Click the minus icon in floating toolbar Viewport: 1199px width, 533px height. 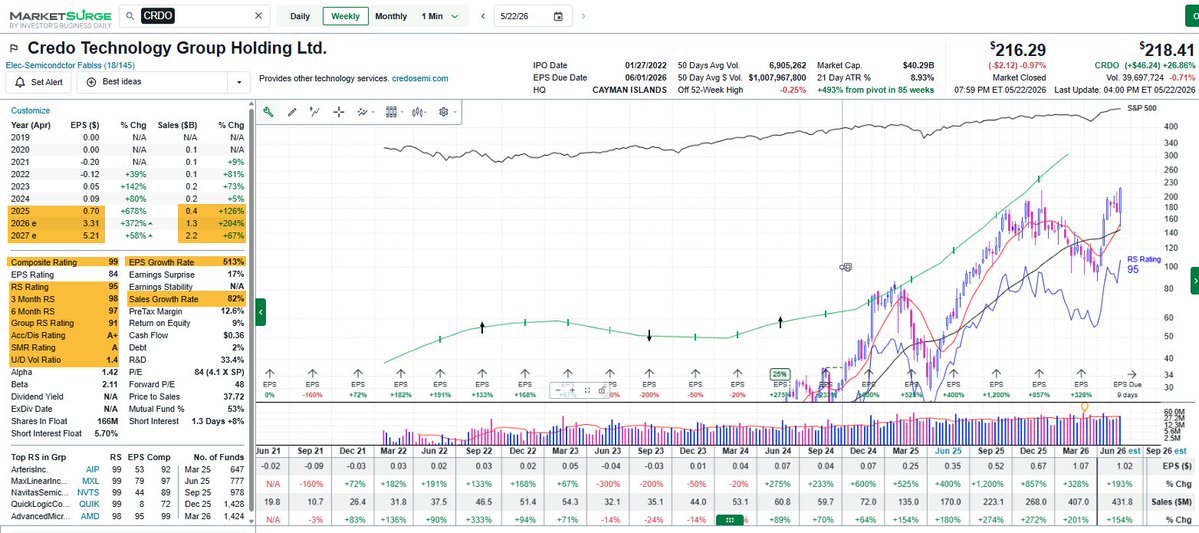(x=559, y=390)
